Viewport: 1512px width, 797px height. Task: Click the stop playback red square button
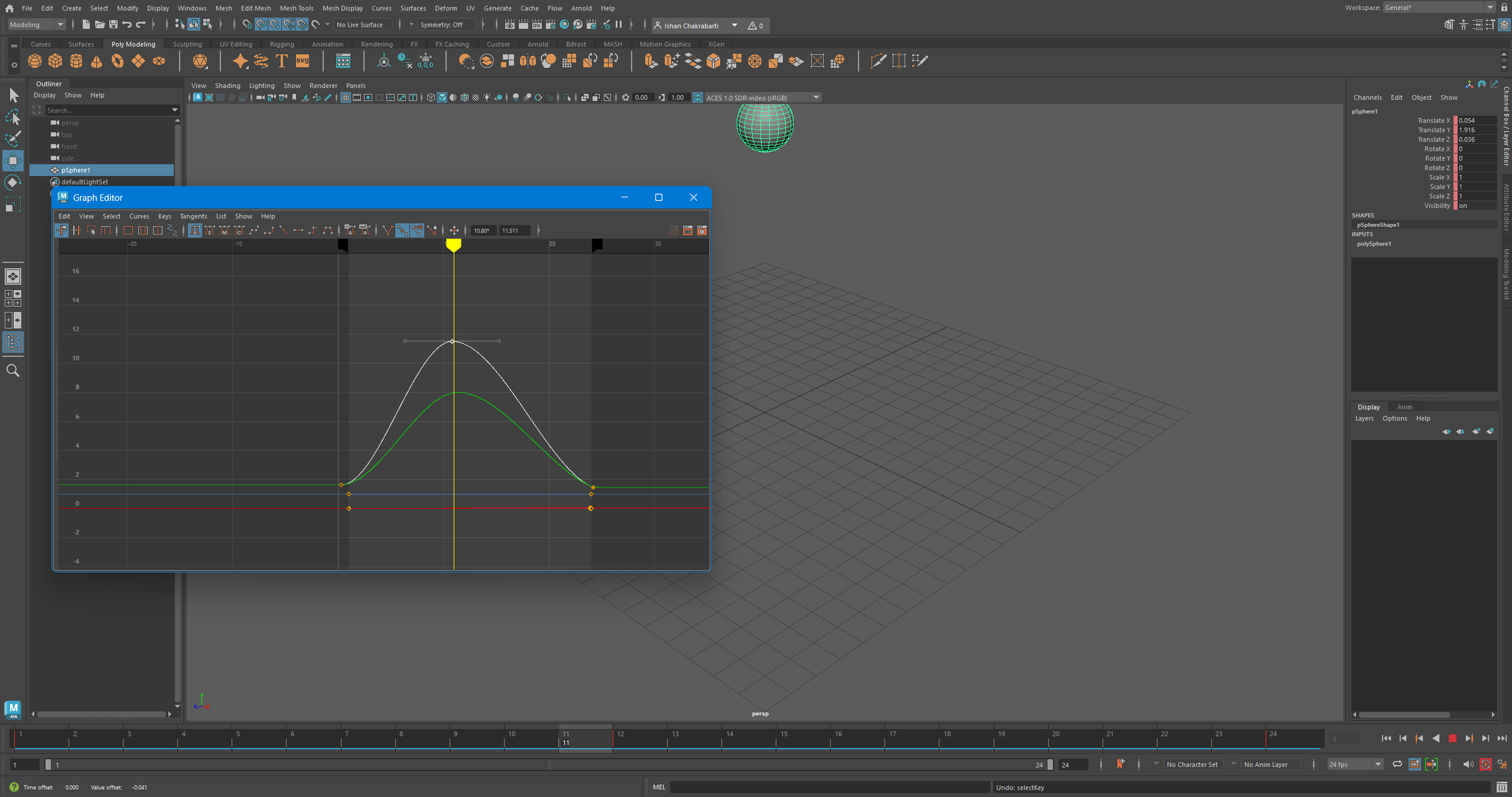click(x=1452, y=738)
